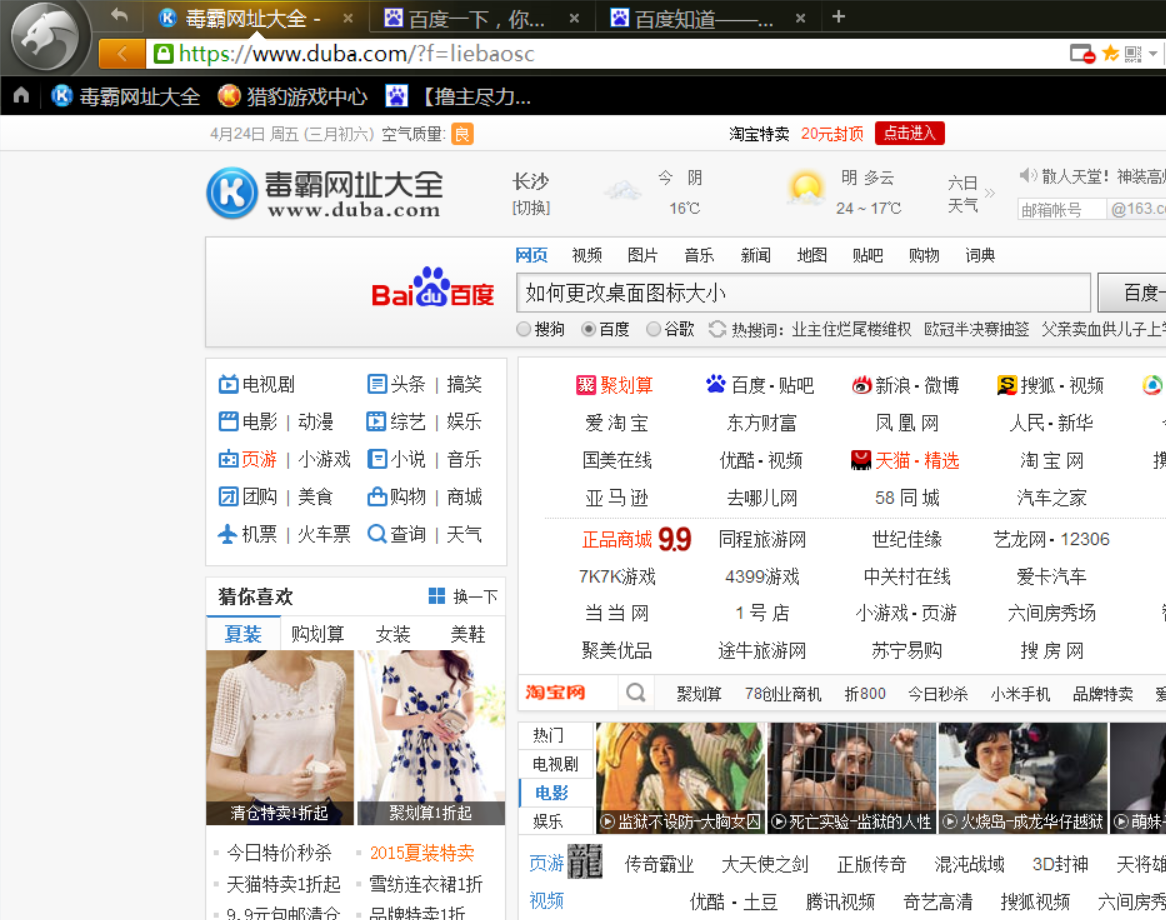
Task: Click the search input with 如何更改桌面图标大小
Action: point(803,292)
